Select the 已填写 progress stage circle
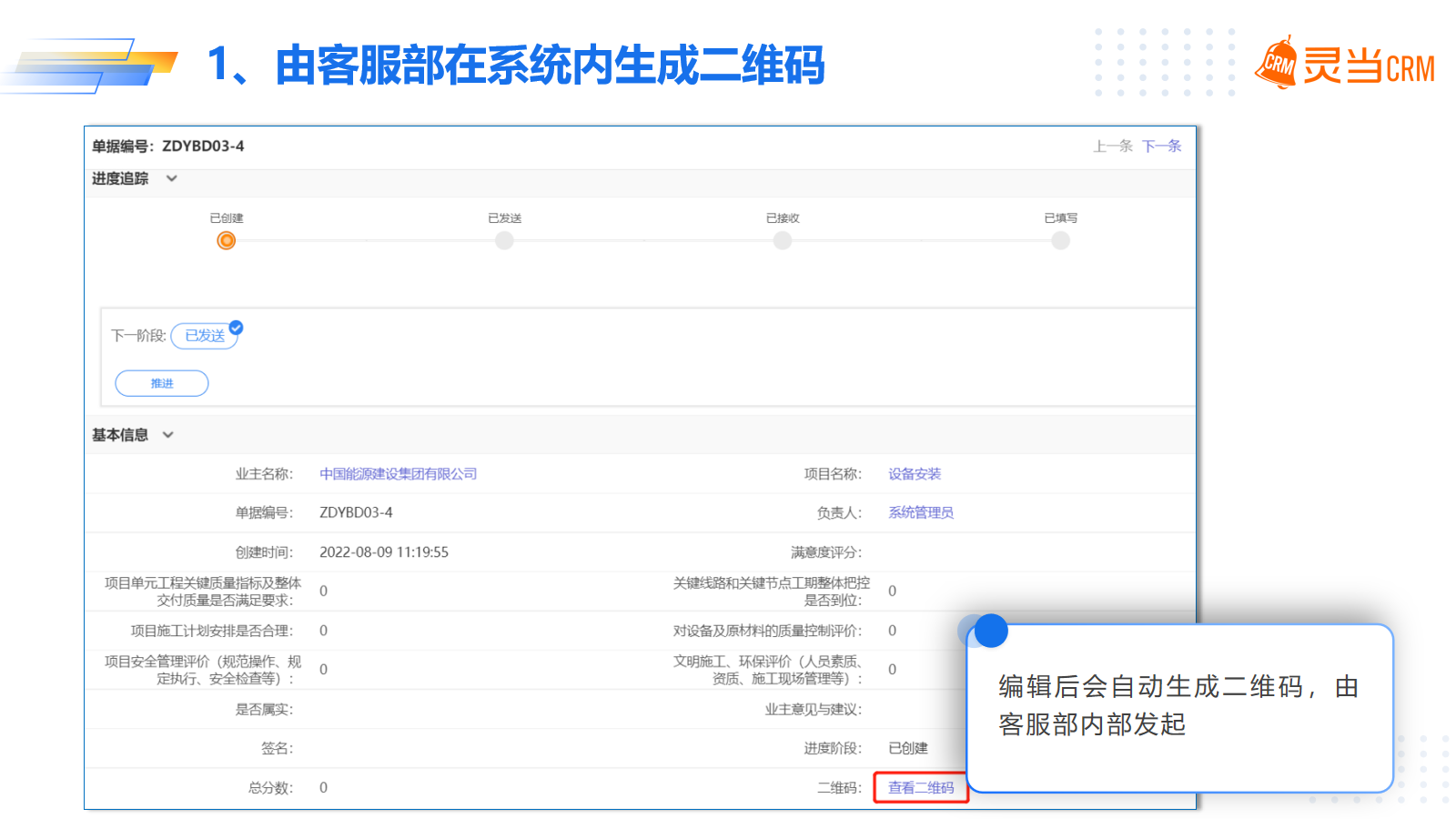 pos(1060,240)
